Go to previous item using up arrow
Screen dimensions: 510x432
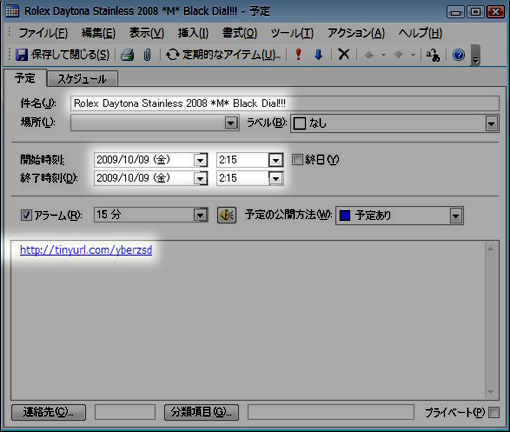tap(369, 55)
